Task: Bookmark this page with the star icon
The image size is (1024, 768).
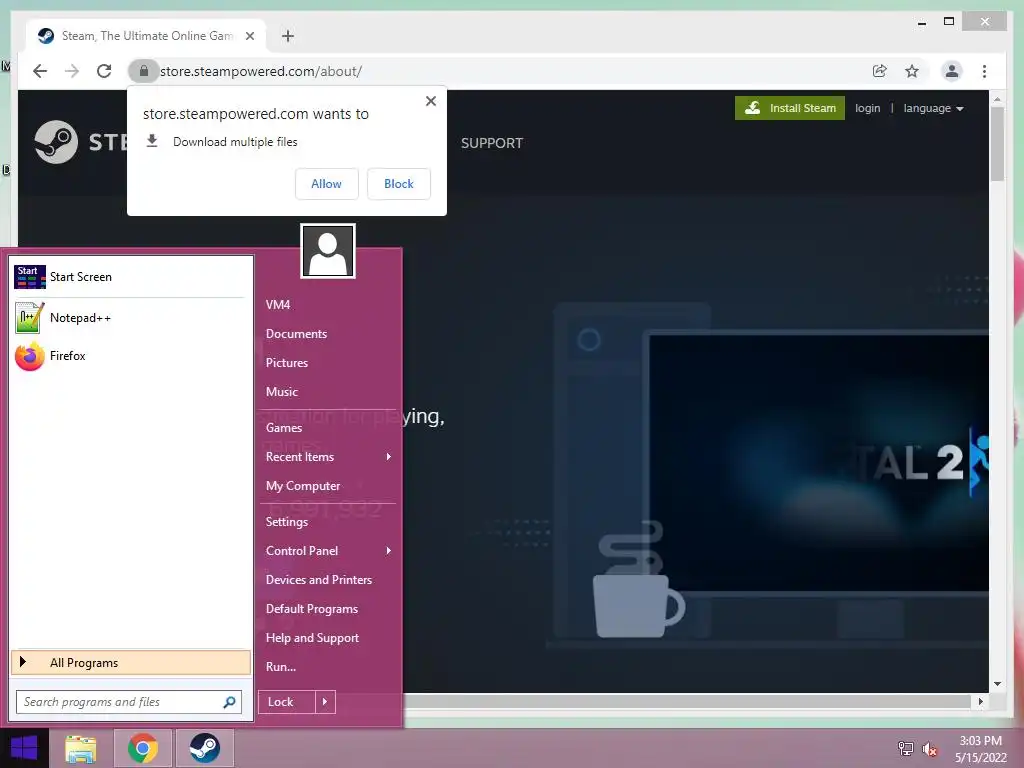Action: coord(912,71)
